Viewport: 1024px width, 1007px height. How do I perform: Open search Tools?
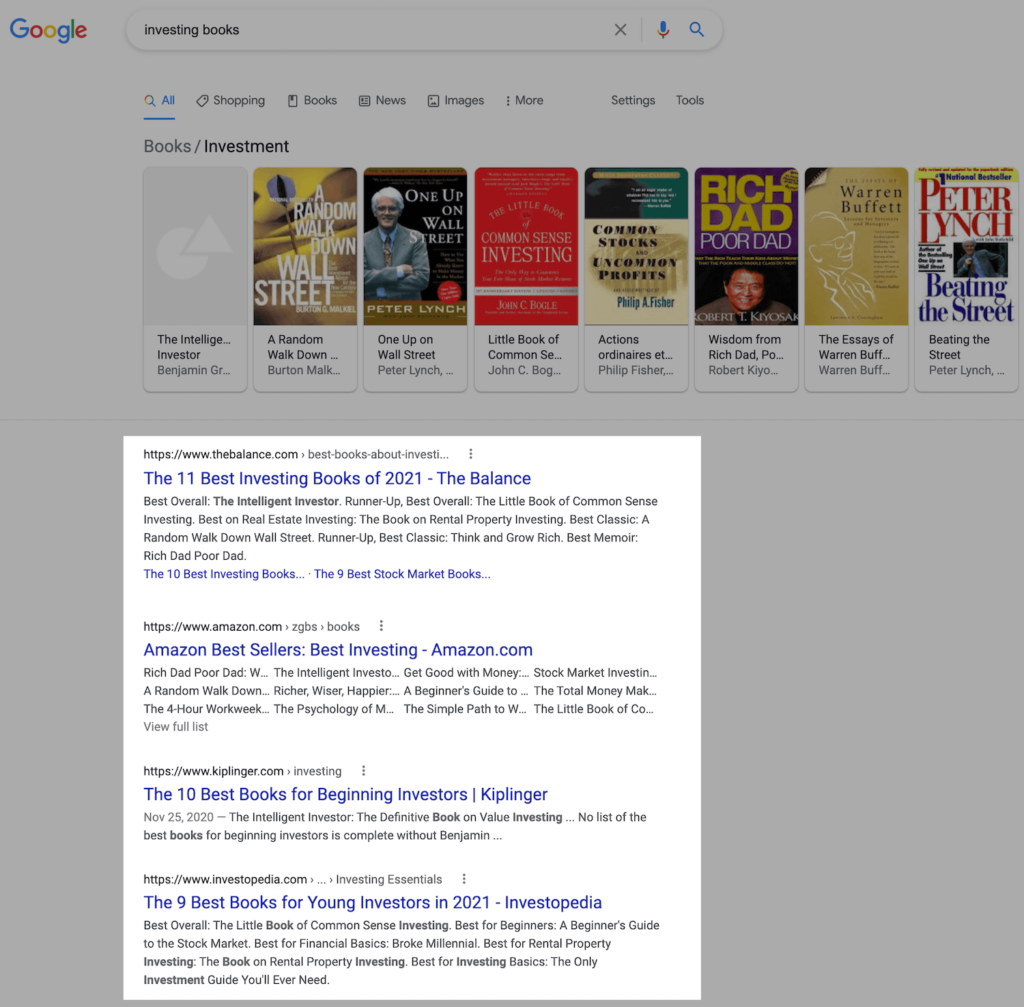[x=690, y=101]
